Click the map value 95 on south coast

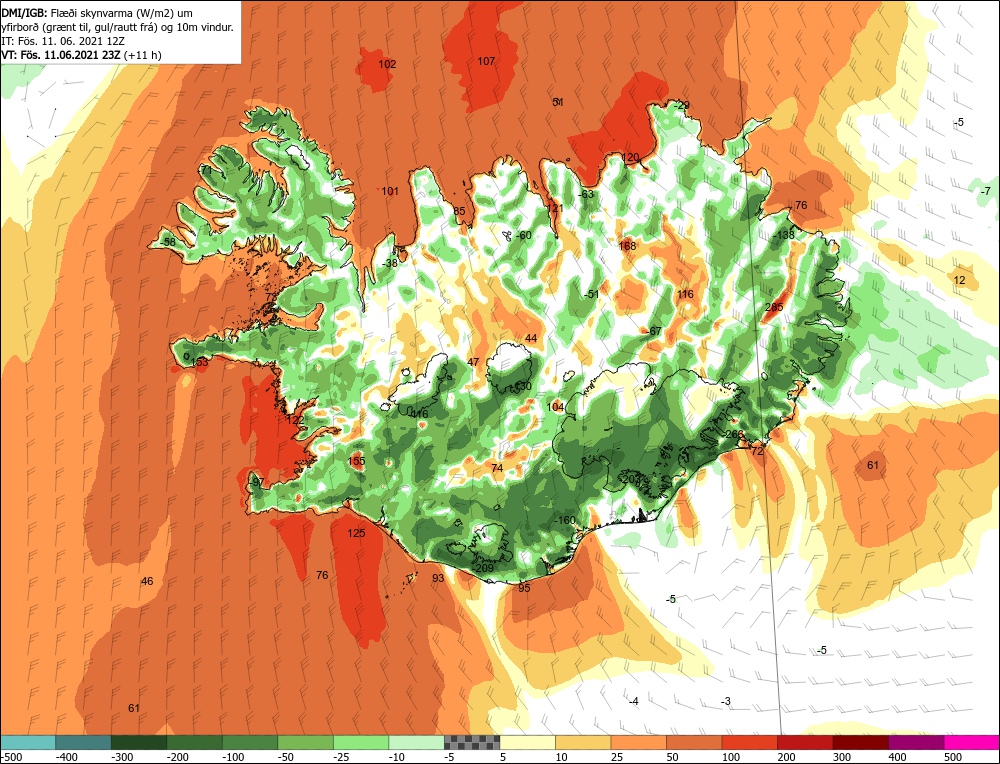point(524,588)
